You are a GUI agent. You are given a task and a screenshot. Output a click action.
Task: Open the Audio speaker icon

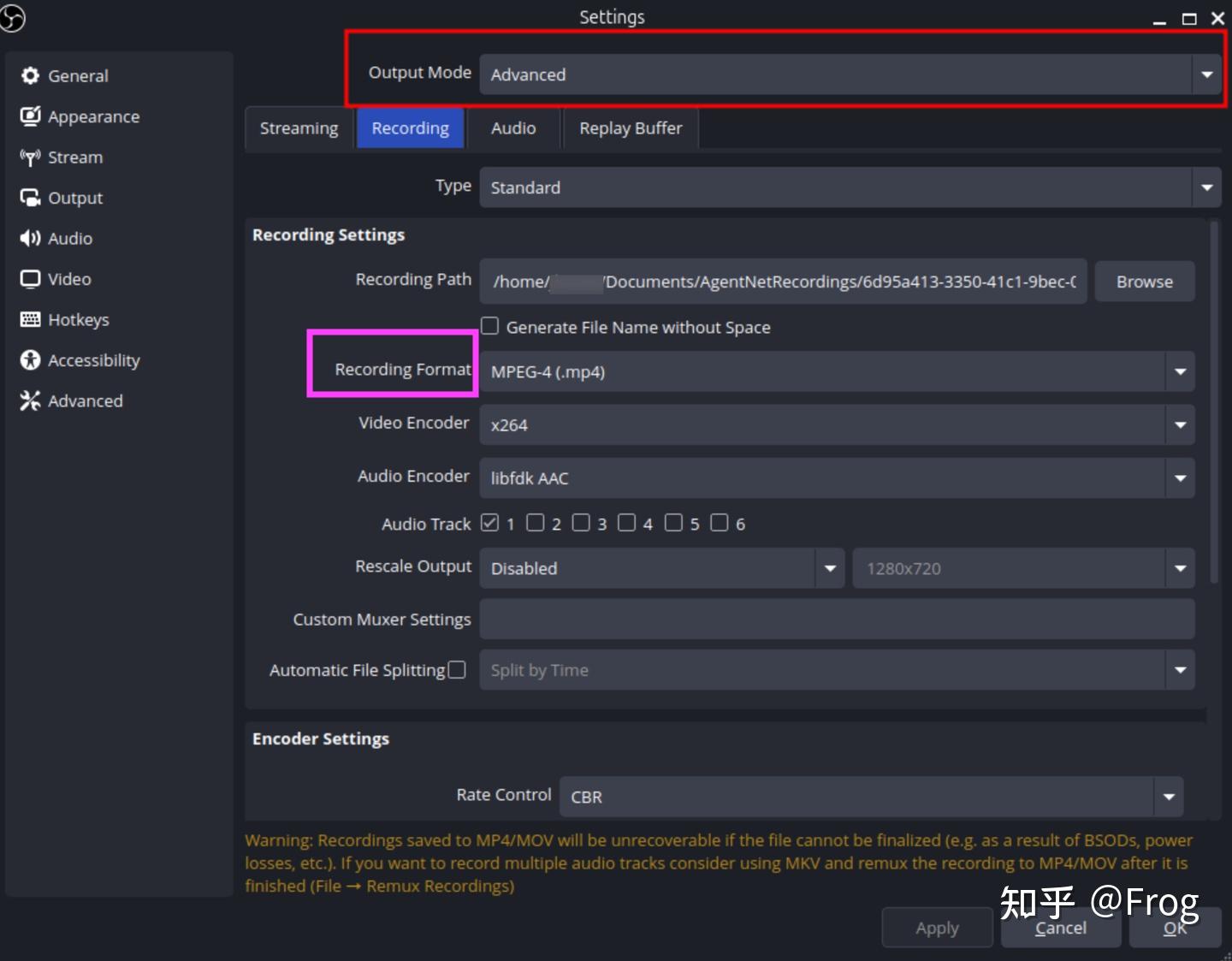pyautogui.click(x=31, y=239)
